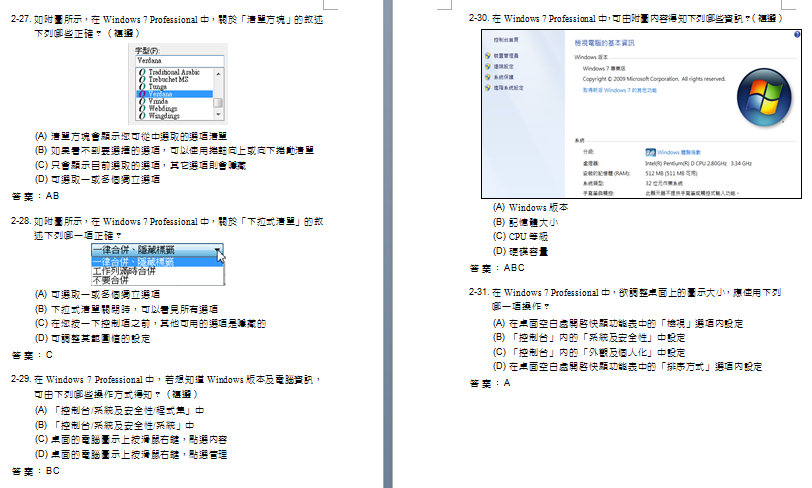This screenshot has height=488, width=812.
Task: Select Tunga in the font list
Action: coord(157,87)
